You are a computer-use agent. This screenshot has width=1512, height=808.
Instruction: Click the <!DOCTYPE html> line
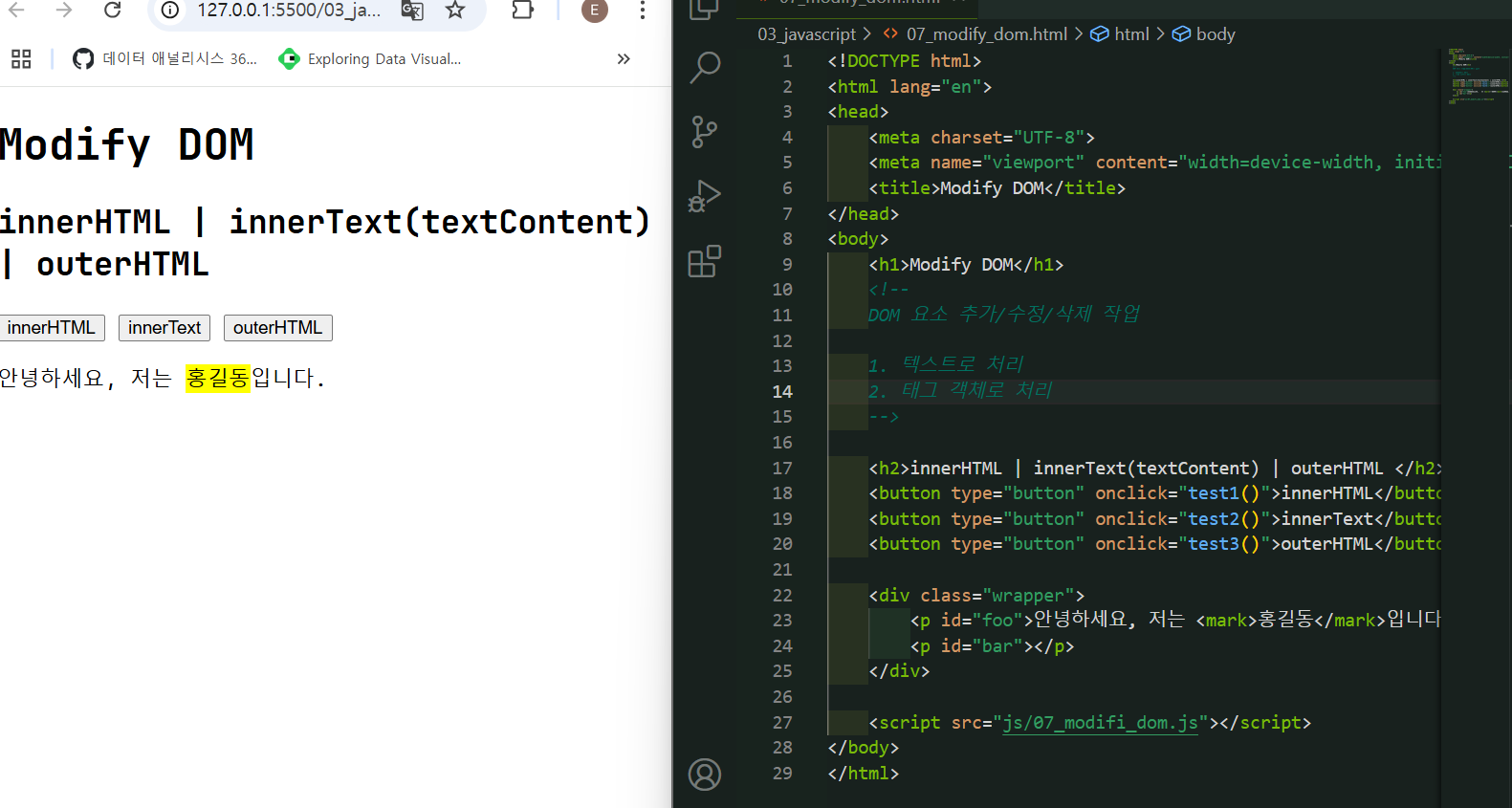[x=905, y=61]
